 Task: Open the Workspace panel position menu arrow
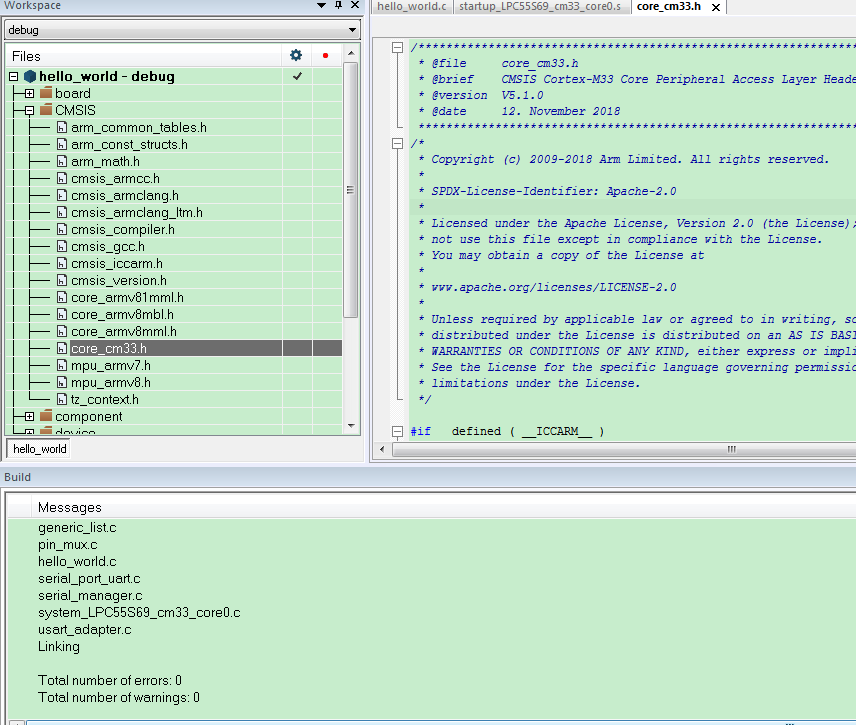click(322, 5)
